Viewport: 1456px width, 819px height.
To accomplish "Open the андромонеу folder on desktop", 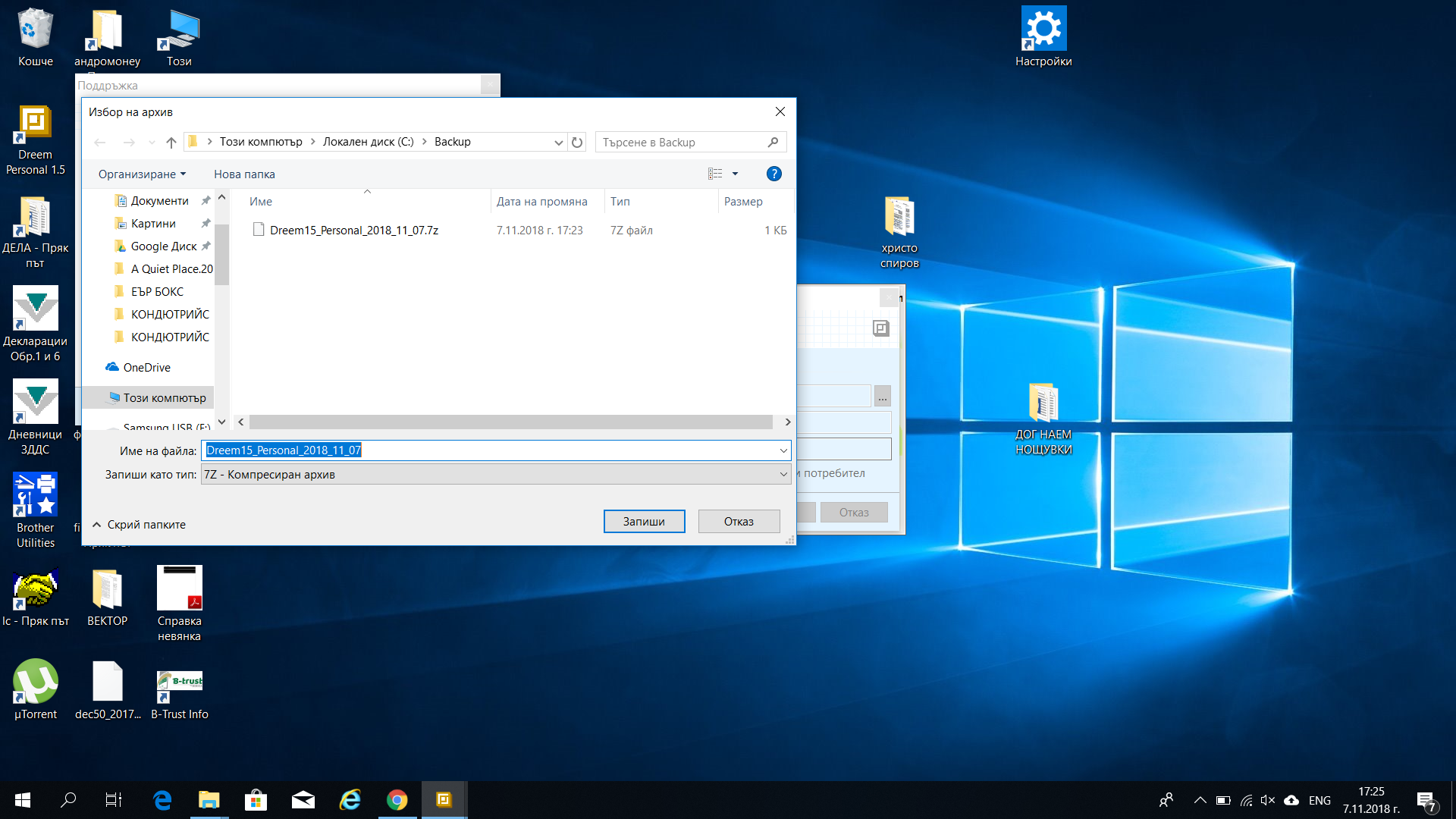I will tap(107, 38).
